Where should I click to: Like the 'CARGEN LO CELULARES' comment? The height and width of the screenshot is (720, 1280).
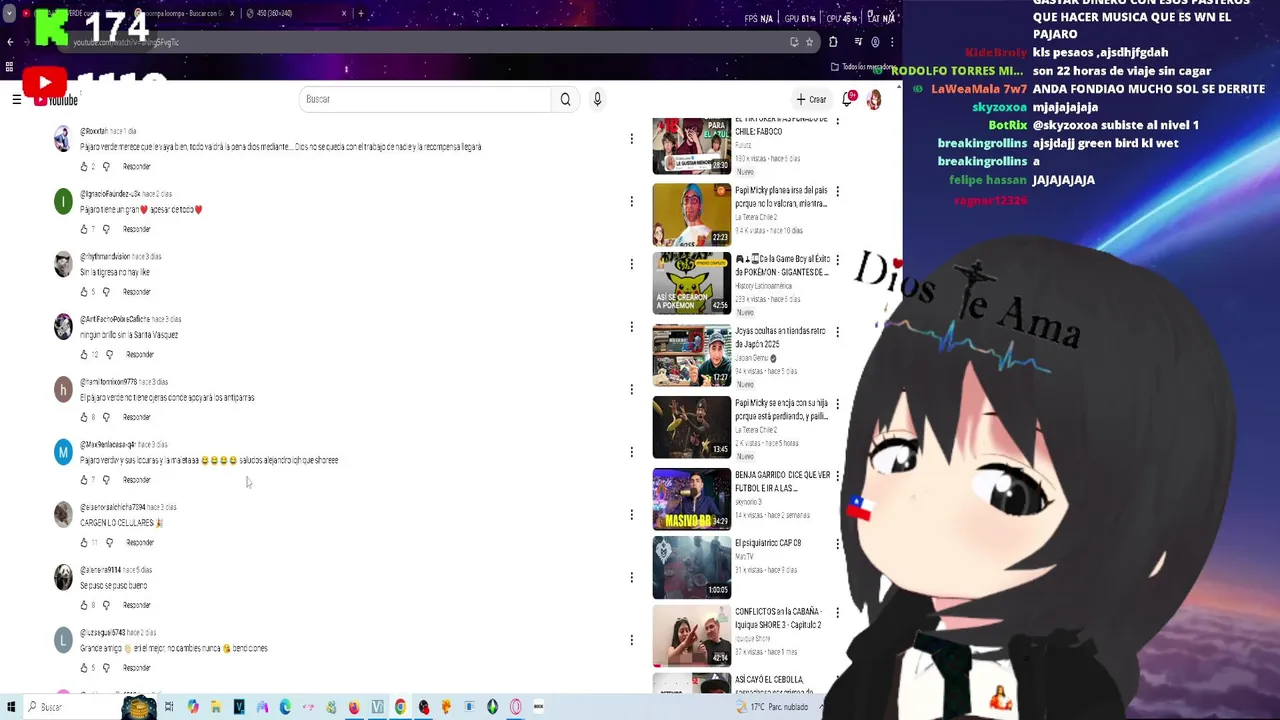[x=84, y=542]
